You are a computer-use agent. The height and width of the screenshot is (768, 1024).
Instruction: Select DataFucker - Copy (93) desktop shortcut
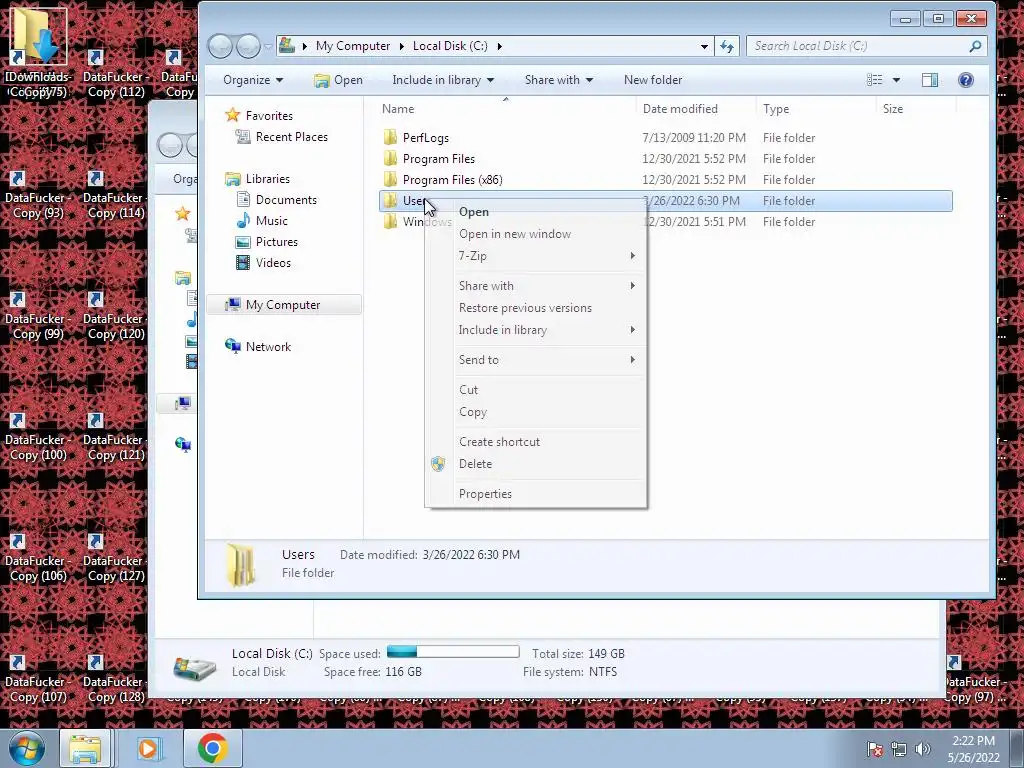click(39, 195)
